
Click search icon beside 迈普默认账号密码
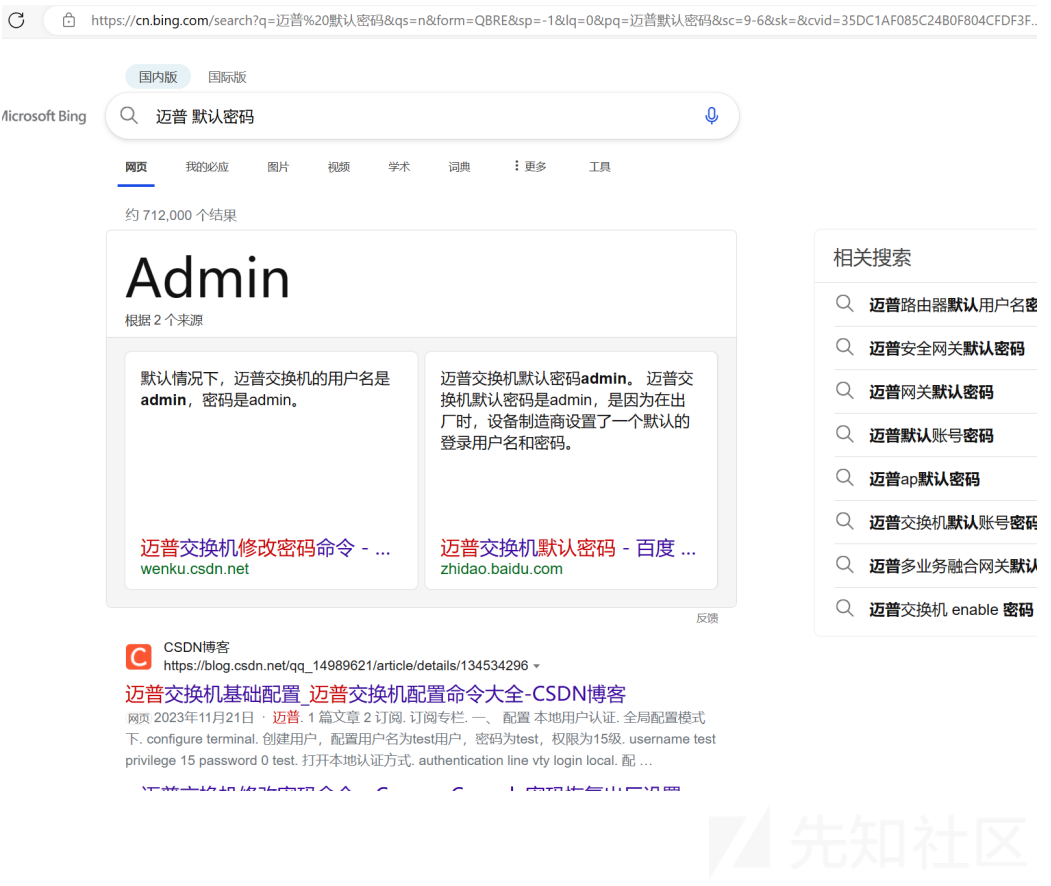[x=845, y=434]
